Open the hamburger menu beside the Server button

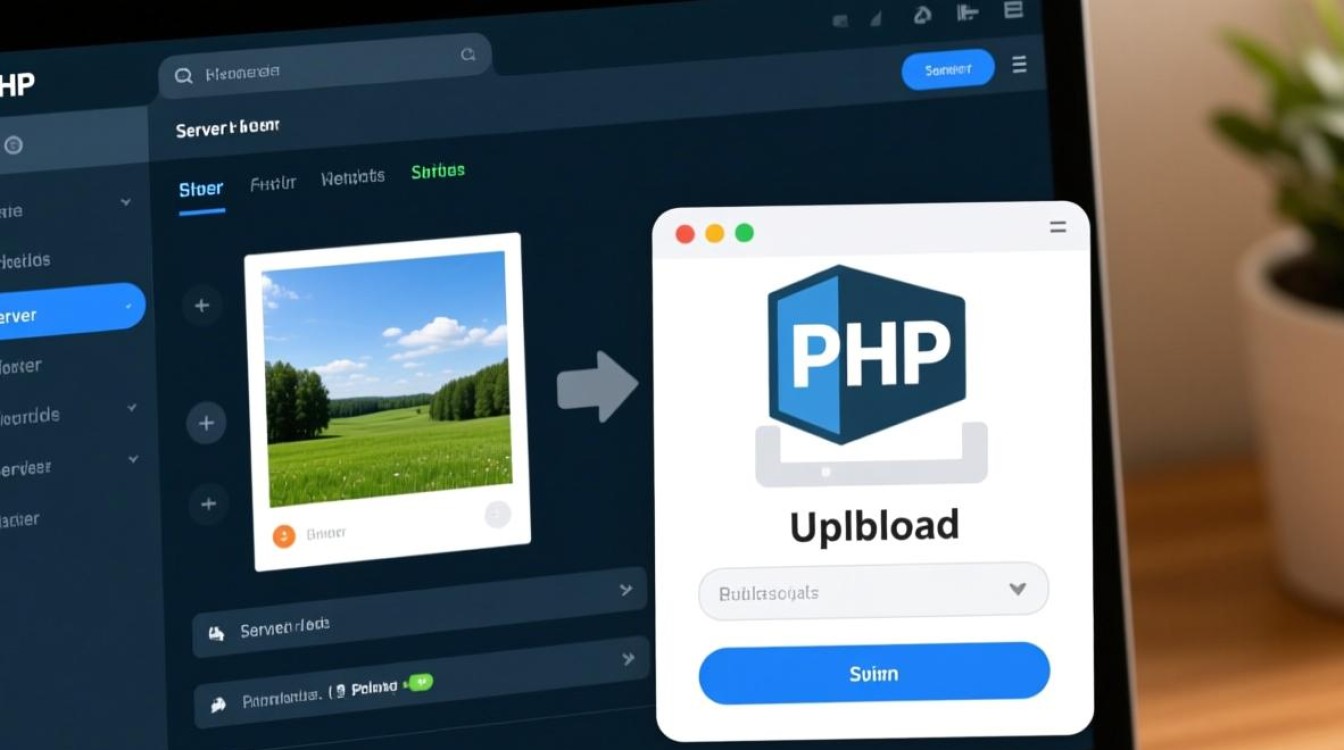[1019, 64]
